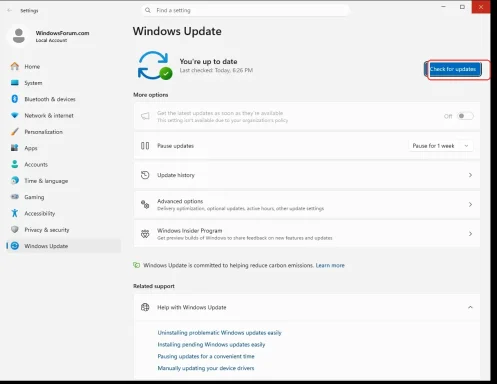Open Apps settings page

63,148
